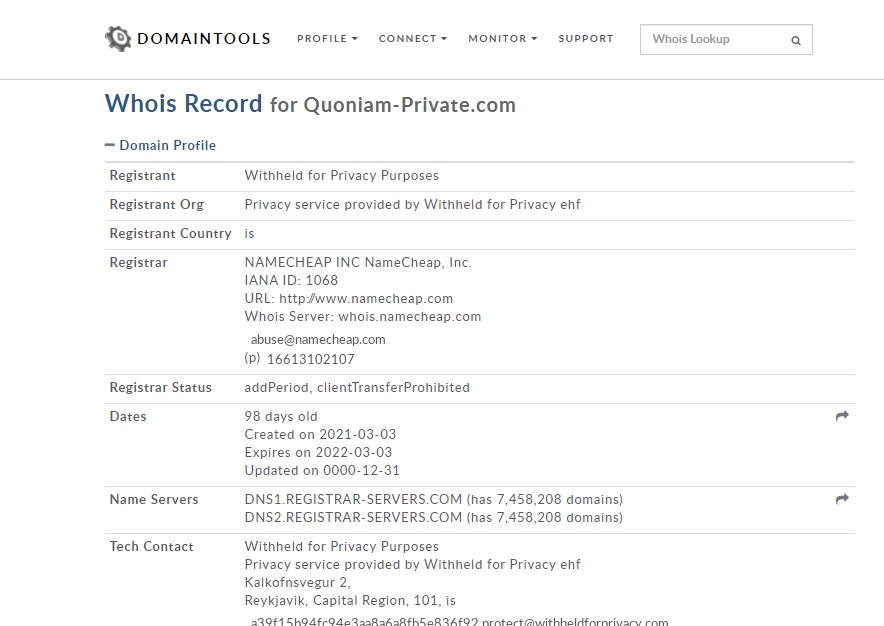
Task: Click the Quoniam-Private.com domain name
Action: coord(408,105)
